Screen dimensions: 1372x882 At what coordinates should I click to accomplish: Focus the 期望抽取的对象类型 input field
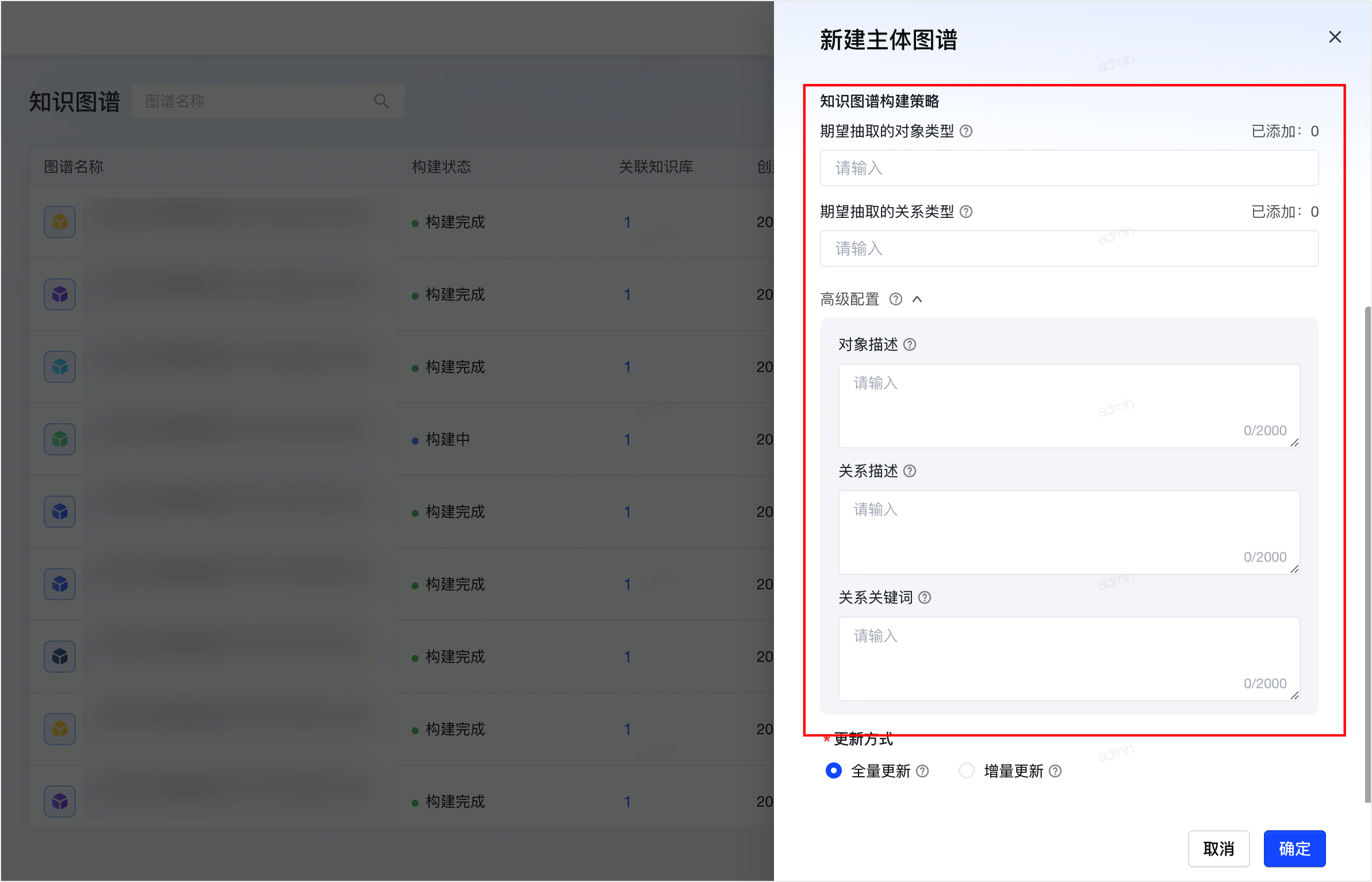click(x=1069, y=168)
